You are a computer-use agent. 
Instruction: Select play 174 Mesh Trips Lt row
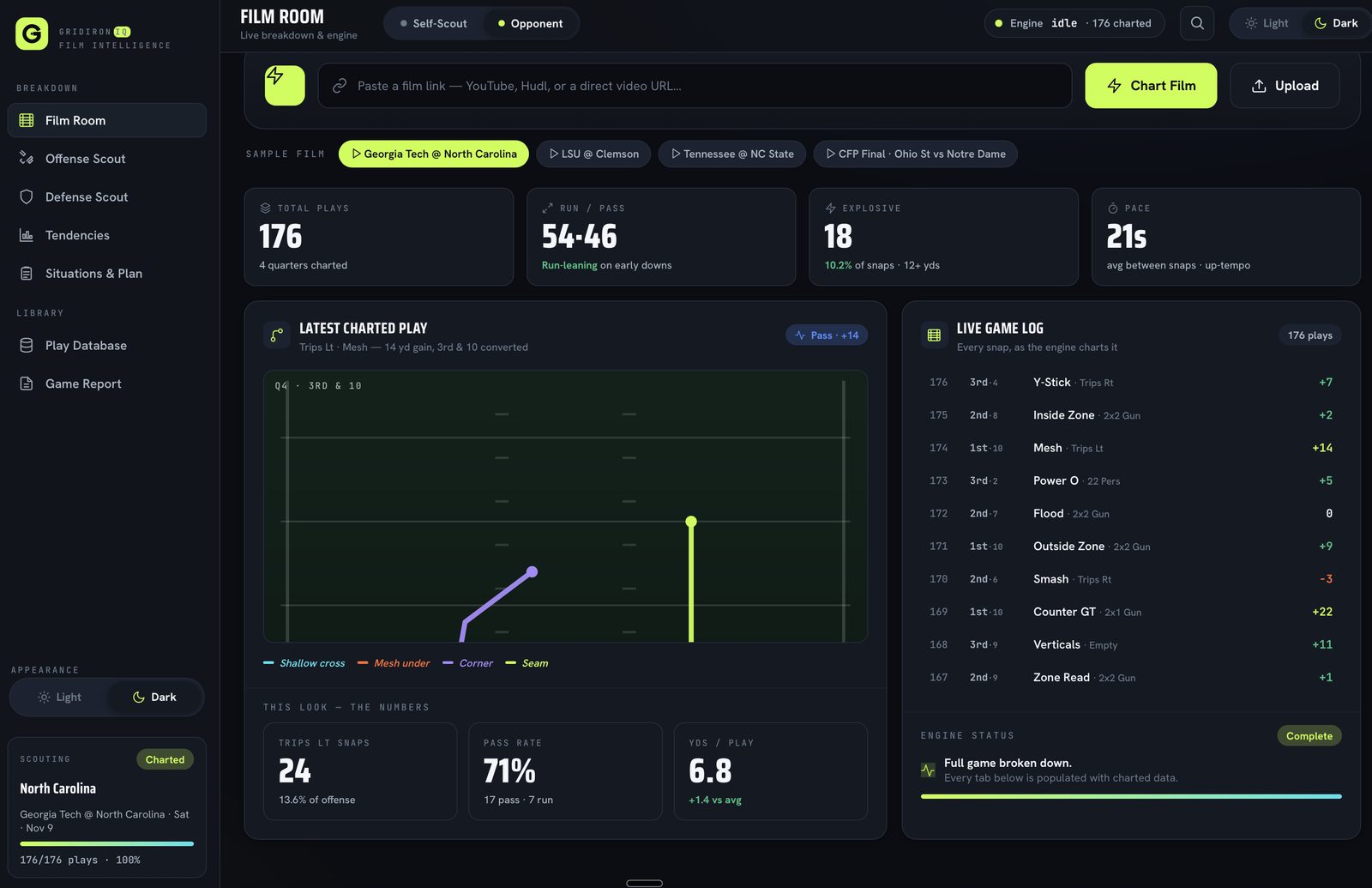point(1131,448)
